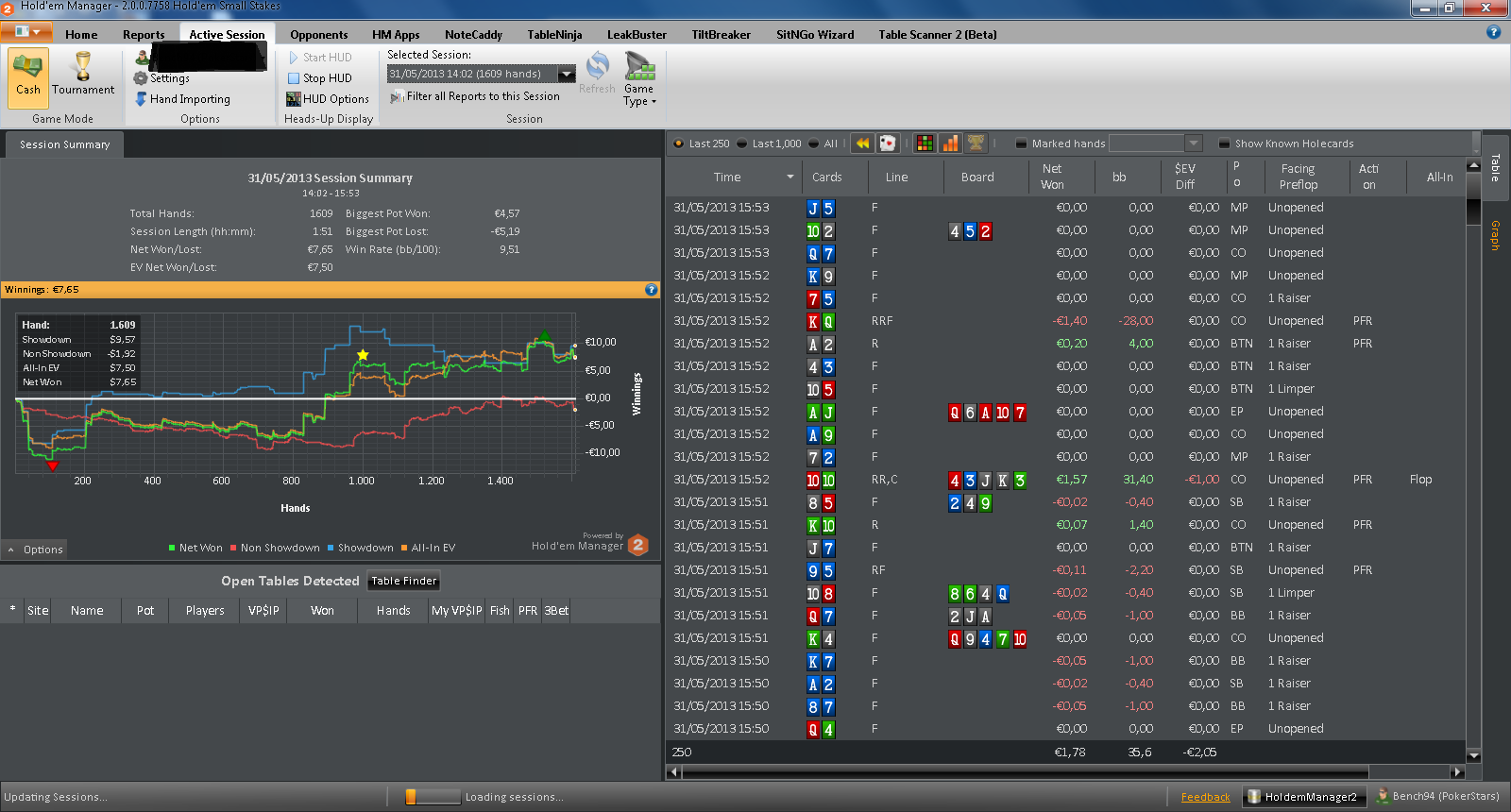1511x812 pixels.
Task: Click the hands list vertical scrollbar
Action: pos(1473,460)
